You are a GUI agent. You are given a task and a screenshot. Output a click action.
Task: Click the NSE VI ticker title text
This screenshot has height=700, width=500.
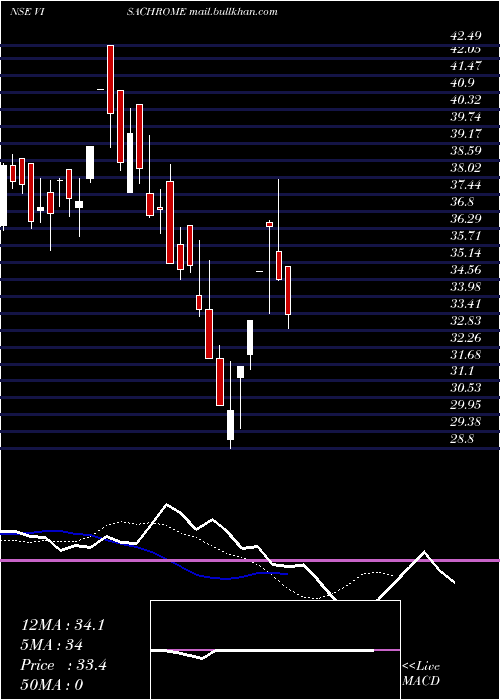29,12
